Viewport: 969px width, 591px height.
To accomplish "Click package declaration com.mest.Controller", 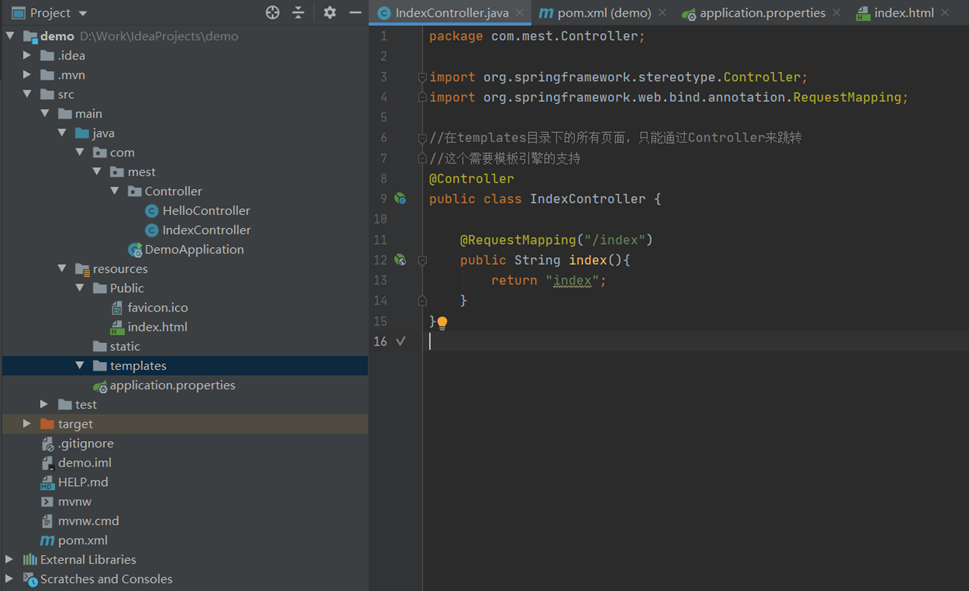I will click(x=564, y=36).
